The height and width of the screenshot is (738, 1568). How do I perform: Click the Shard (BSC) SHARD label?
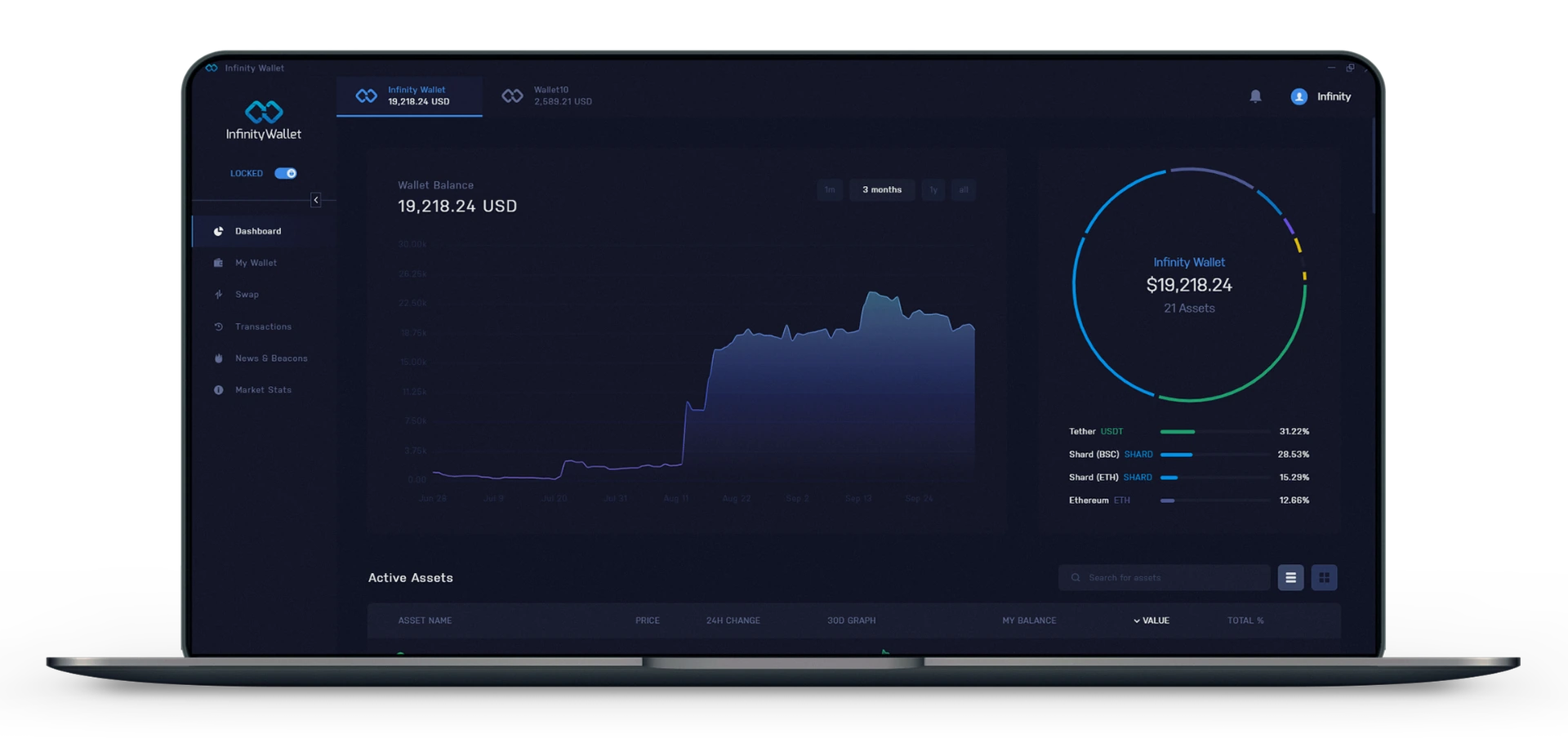pos(1111,455)
